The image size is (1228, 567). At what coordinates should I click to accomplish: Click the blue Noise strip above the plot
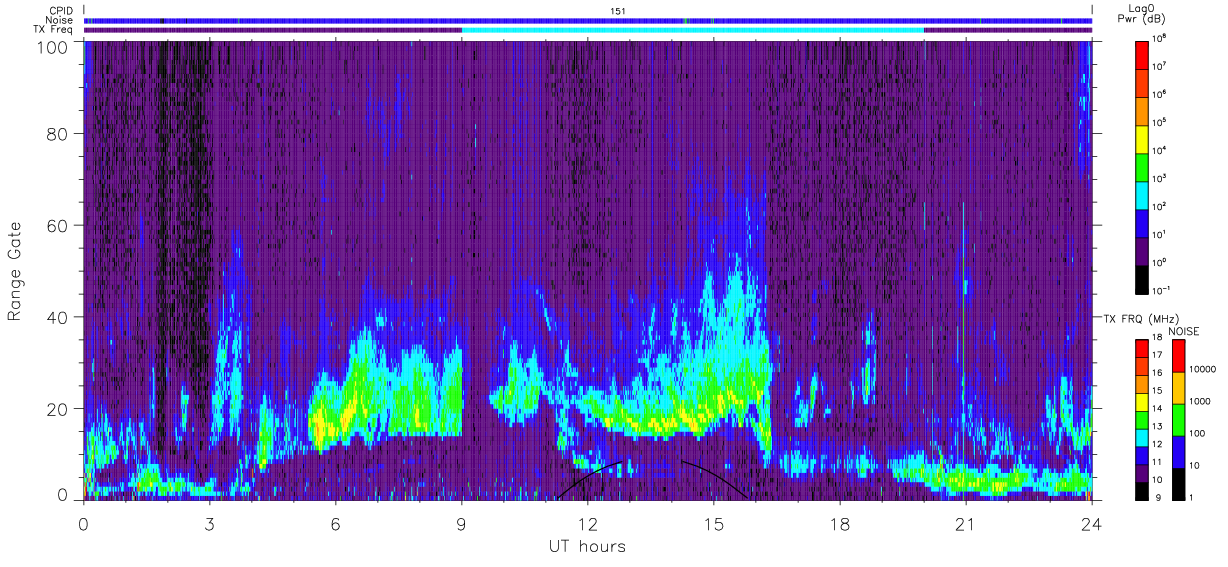click(x=588, y=20)
